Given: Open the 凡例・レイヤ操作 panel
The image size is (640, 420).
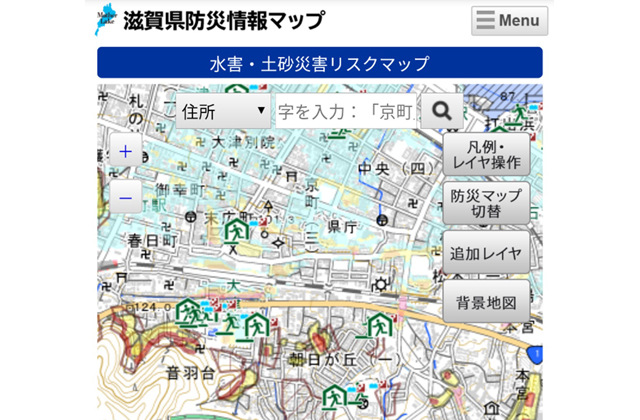Looking at the screenshot, I should 486,155.
